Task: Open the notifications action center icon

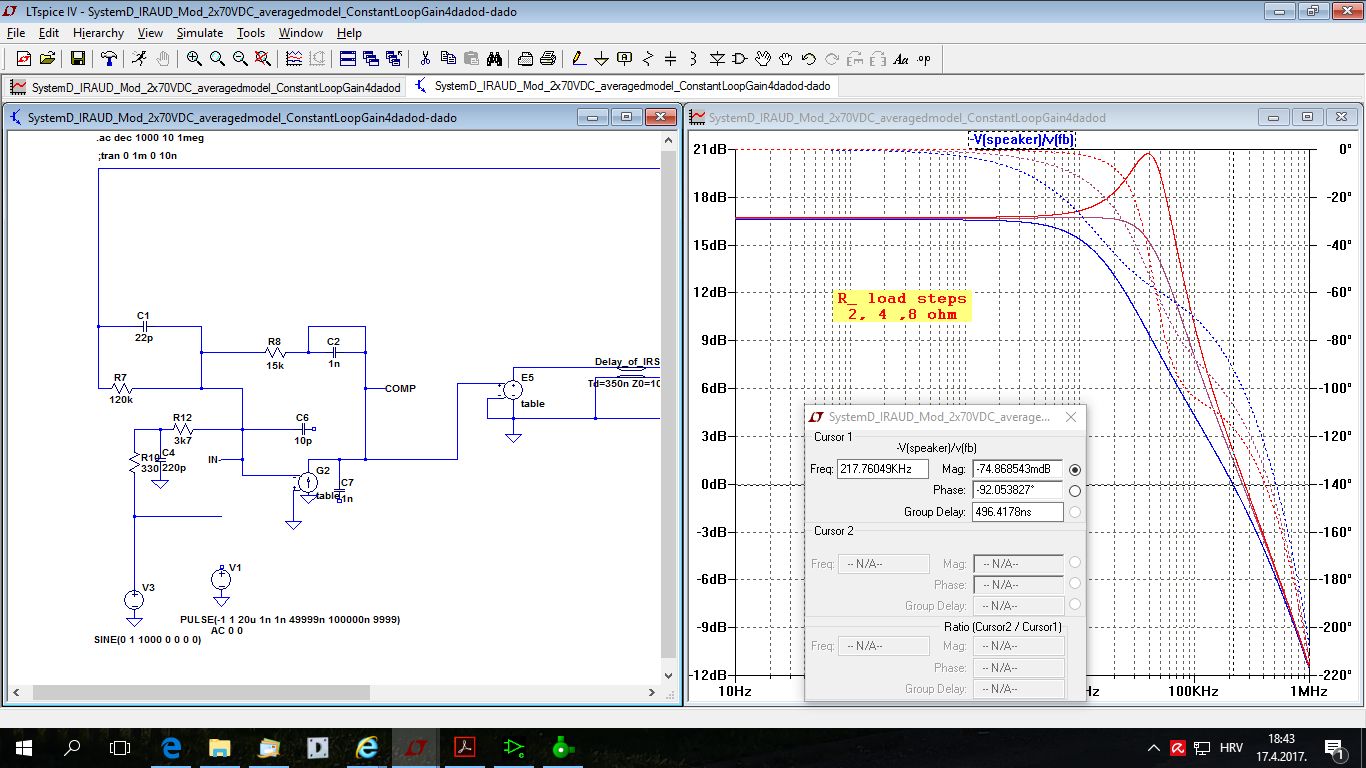Action: click(x=1334, y=747)
